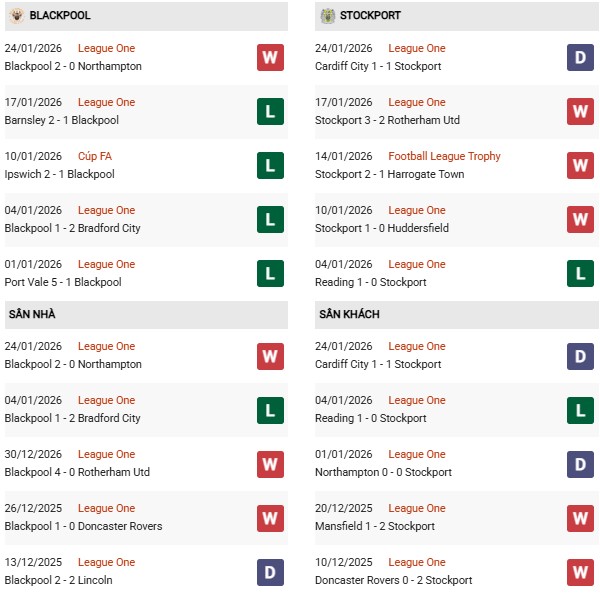Viewport: 600px width, 596px height.
Task: Click the W badge for Stockport 3-2 Rotherham Utd
Action: pyautogui.click(x=581, y=111)
